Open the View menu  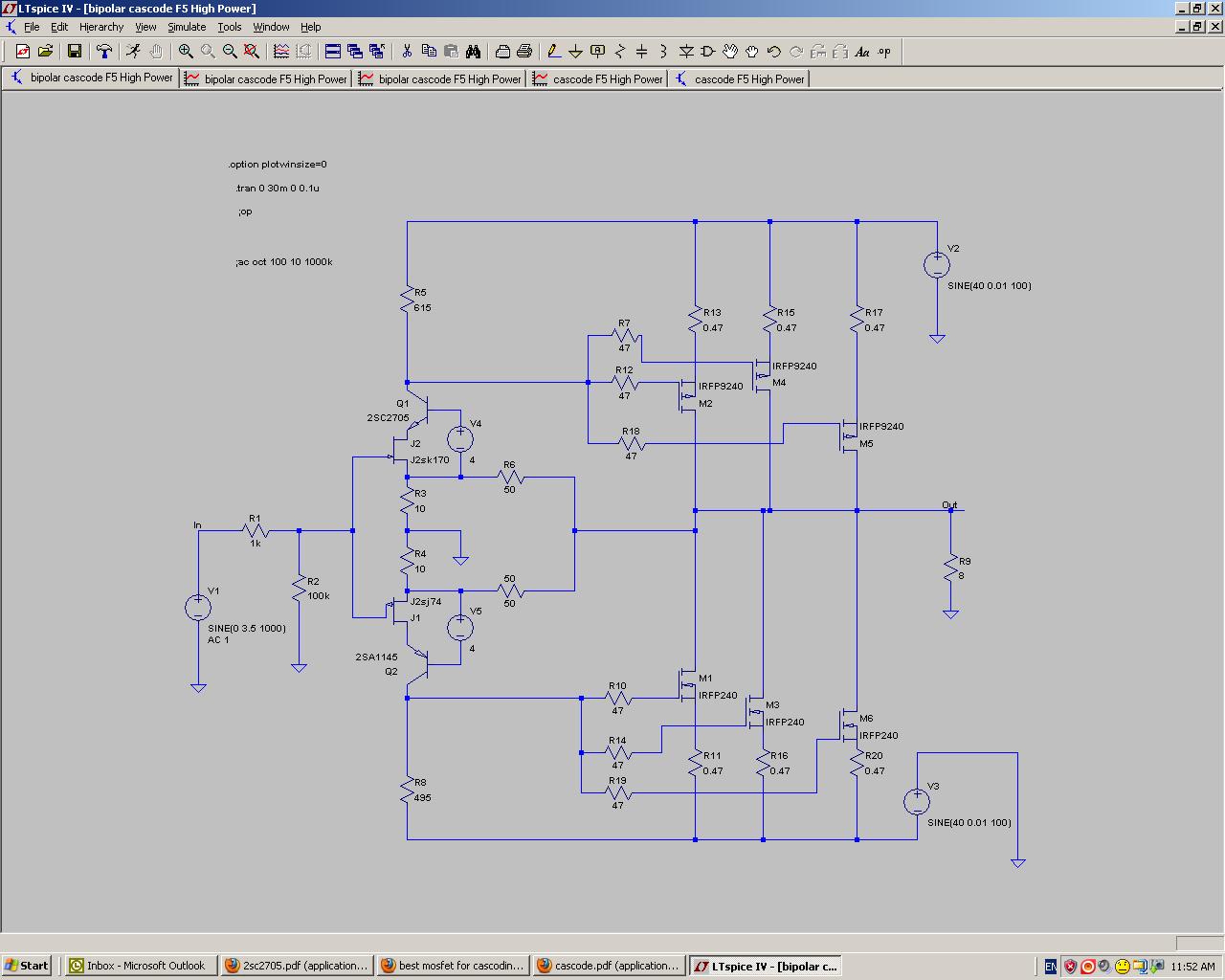145,27
